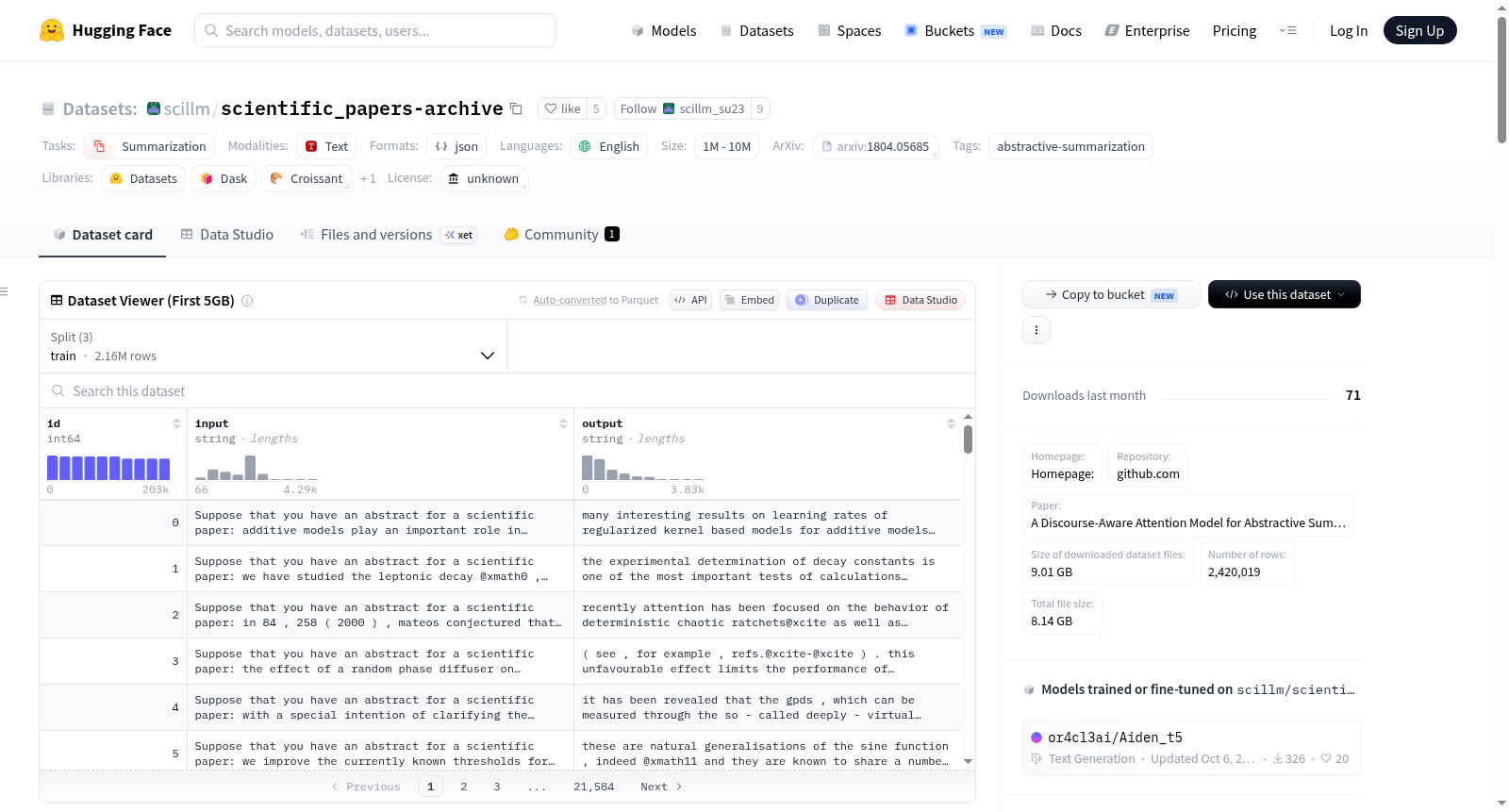Select the Text modality tag
The height and width of the screenshot is (812, 1509).
tap(326, 146)
